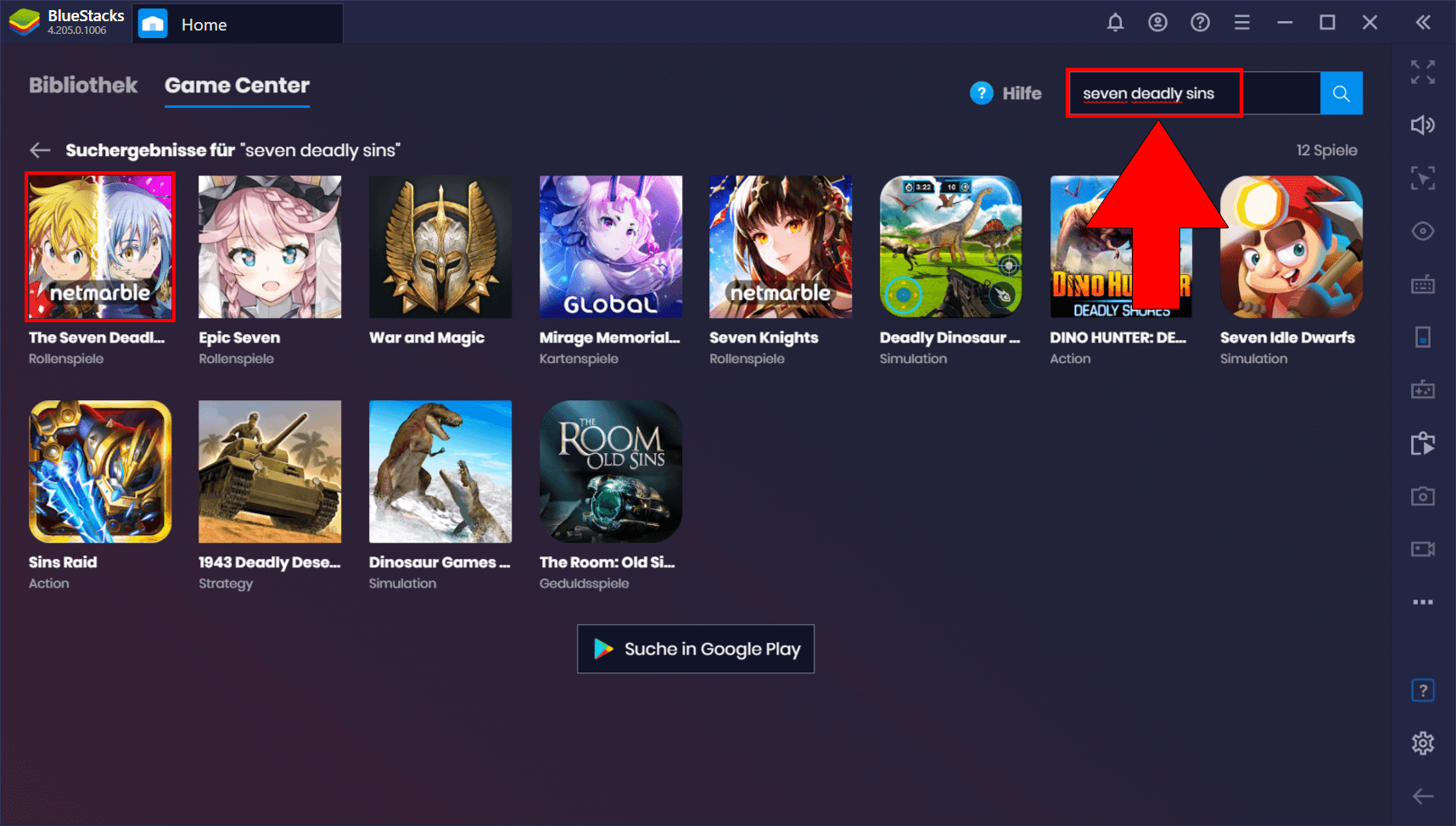Open the Seven Idle Dwarfs thumbnail
Viewport: 1456px width, 826px height.
(1291, 247)
